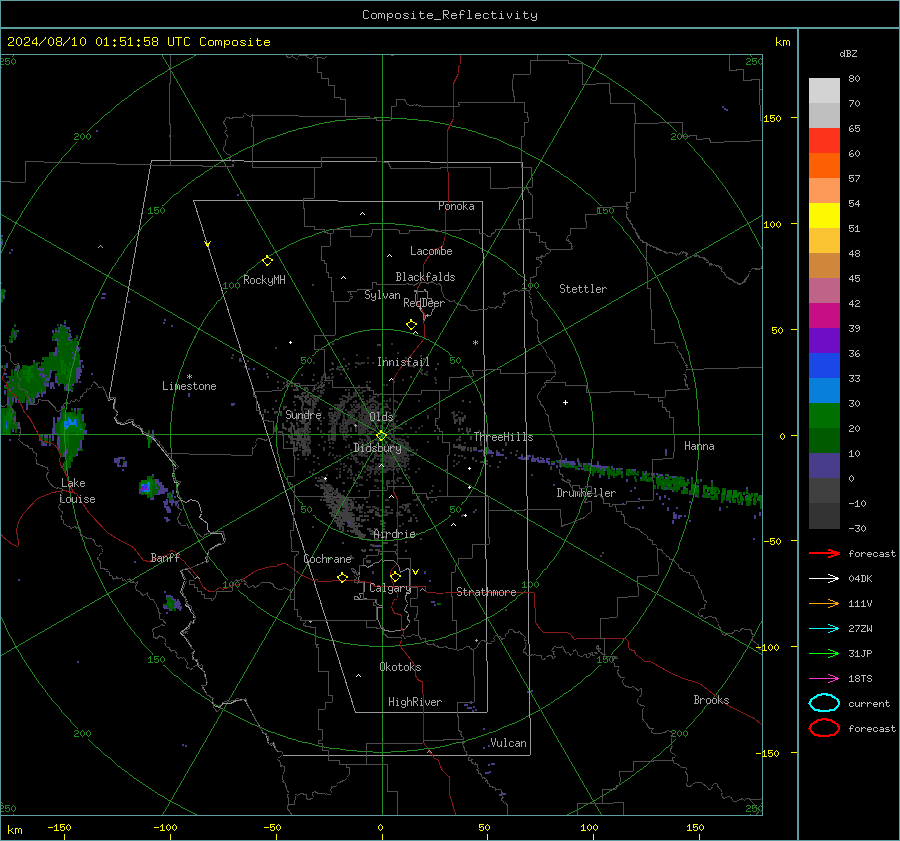Select the 65 dBZ red color swatch
This screenshot has height=841, width=900.
(824, 141)
